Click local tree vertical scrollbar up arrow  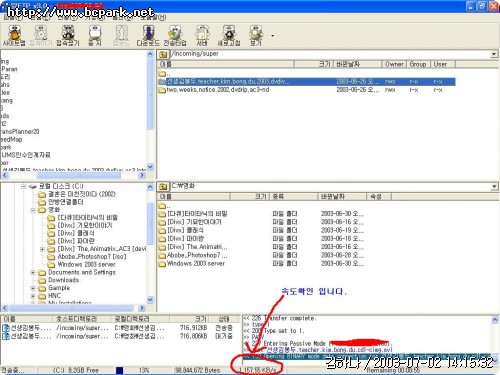click(x=150, y=187)
